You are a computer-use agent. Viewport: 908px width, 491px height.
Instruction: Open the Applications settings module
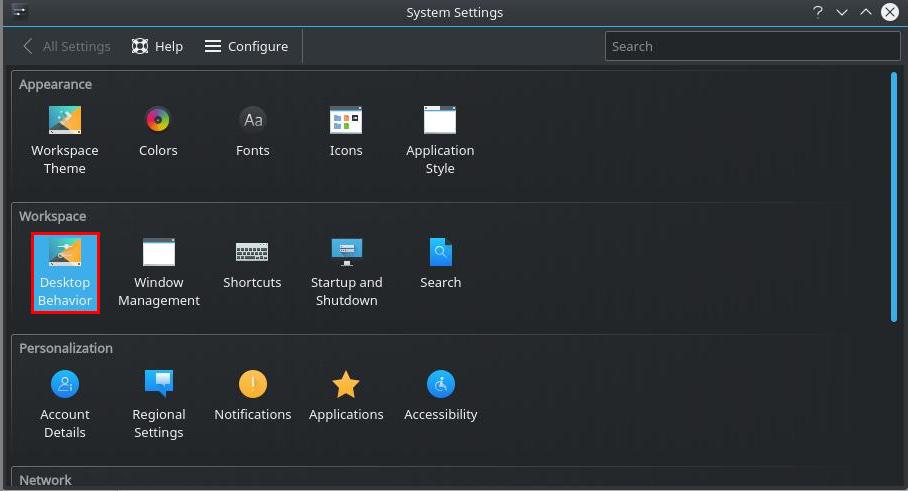pyautogui.click(x=346, y=396)
